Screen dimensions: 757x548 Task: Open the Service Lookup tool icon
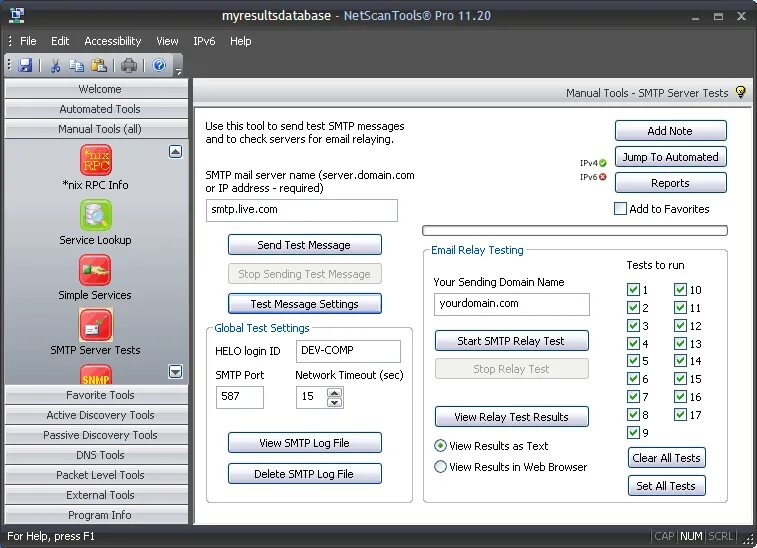click(x=96, y=215)
